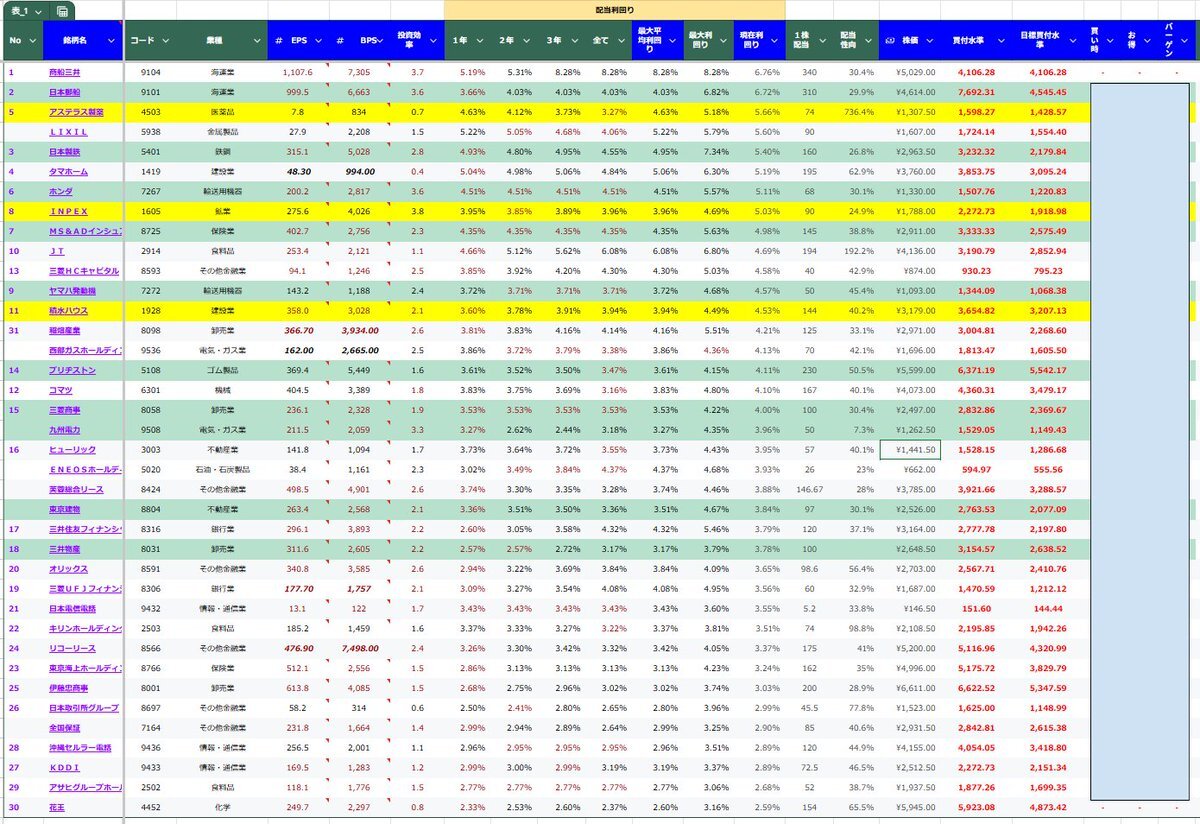Select the light blue merged 買い時 area
The image size is (1200, 824).
click(x=1140, y=440)
